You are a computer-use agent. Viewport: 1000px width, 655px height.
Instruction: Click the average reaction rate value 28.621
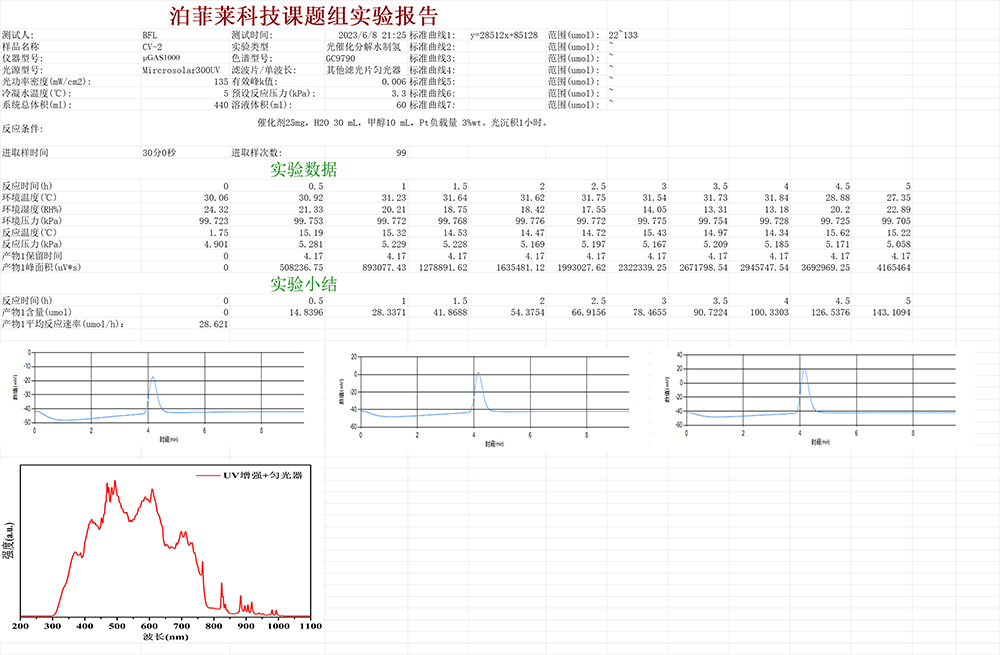point(214,325)
